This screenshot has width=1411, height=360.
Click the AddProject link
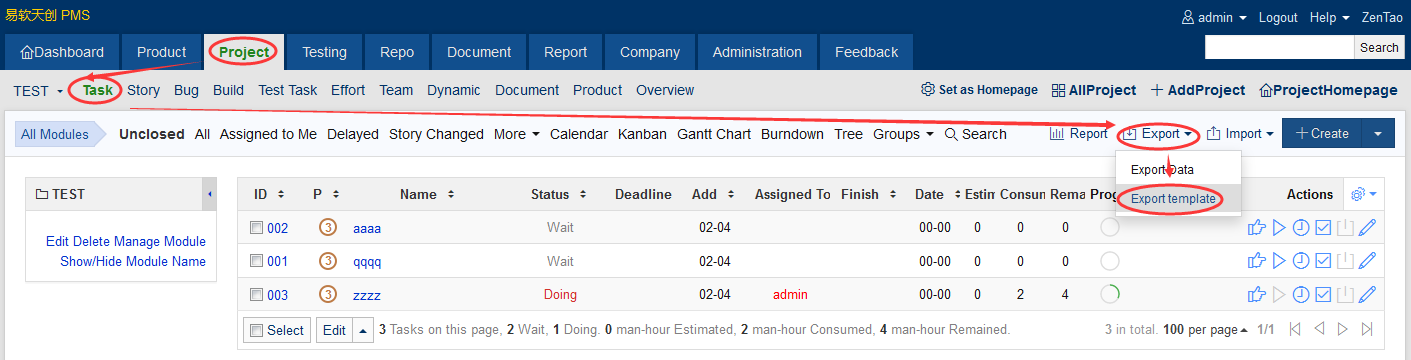(x=1197, y=90)
